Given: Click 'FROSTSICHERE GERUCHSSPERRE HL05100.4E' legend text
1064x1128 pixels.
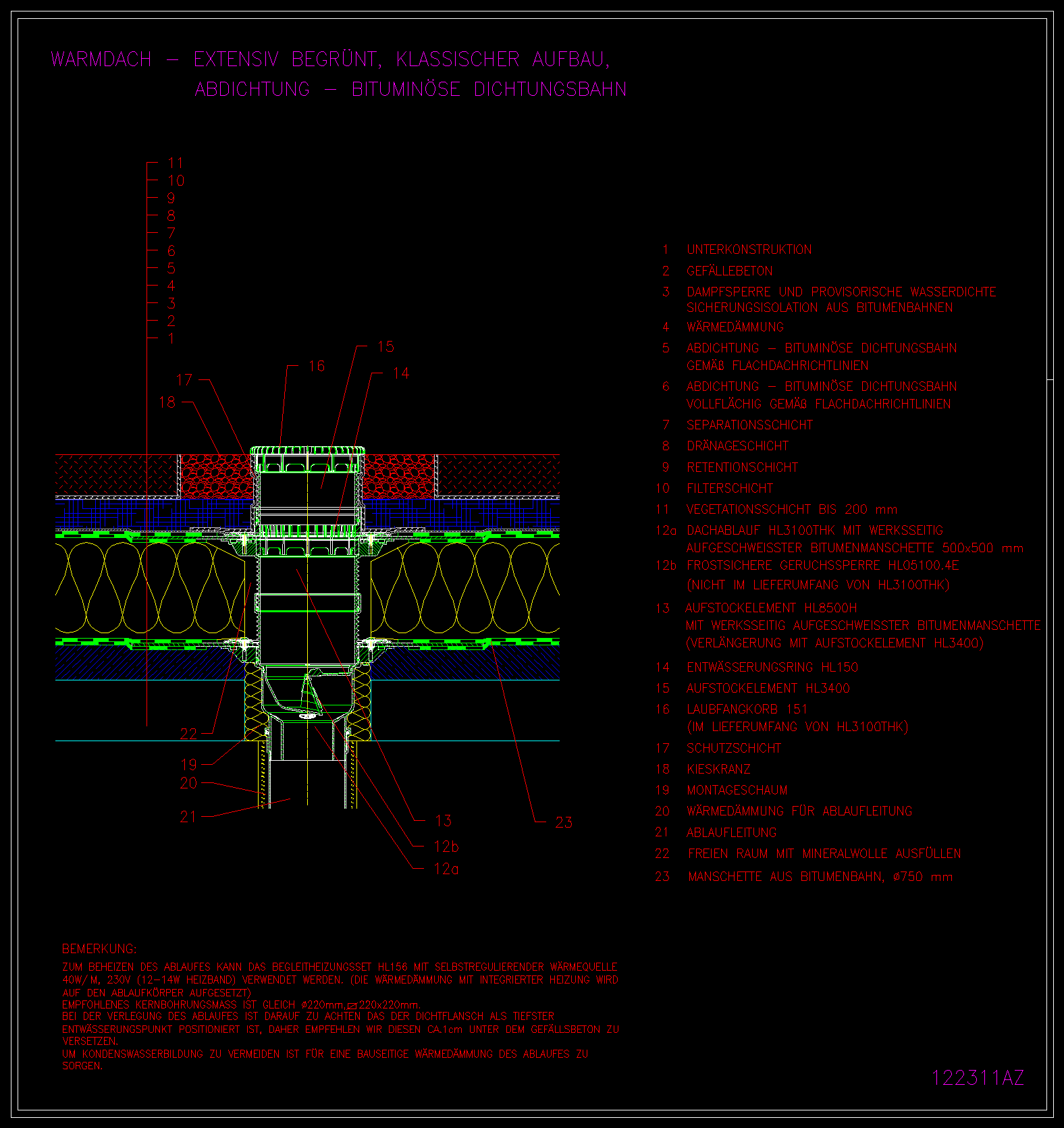Looking at the screenshot, I should [823, 565].
